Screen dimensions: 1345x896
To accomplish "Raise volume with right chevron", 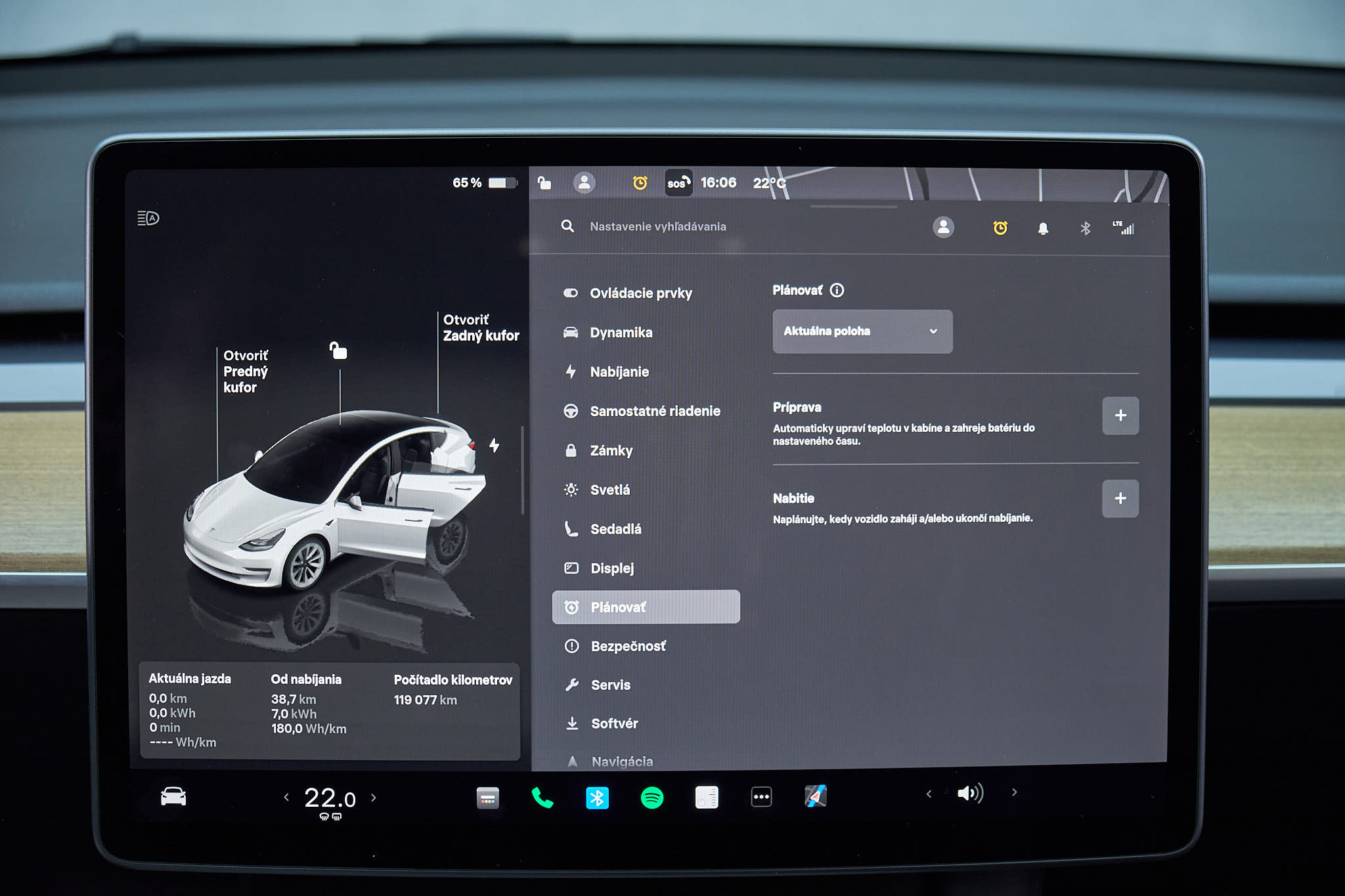I will click(x=1015, y=792).
